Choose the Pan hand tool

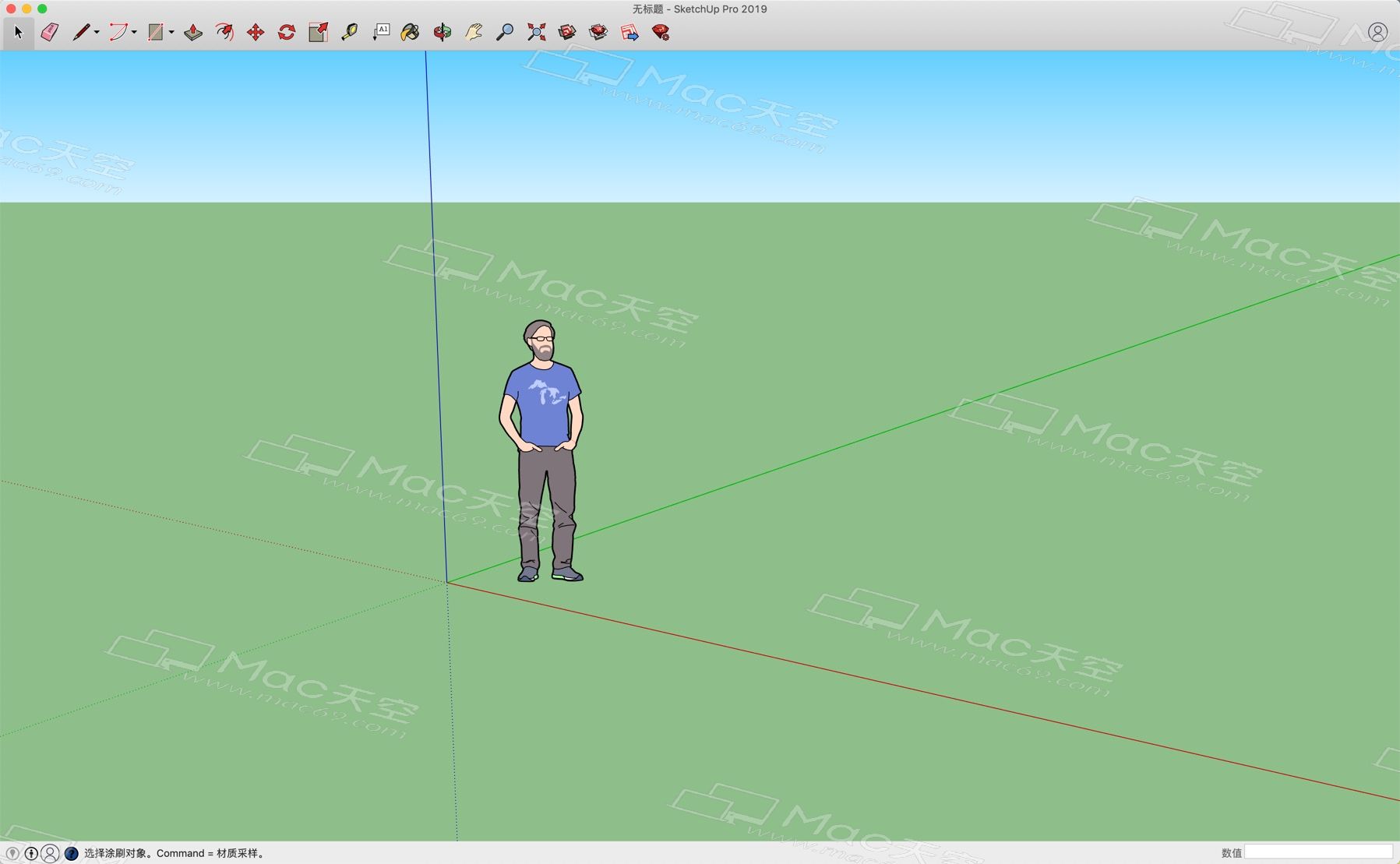point(474,32)
